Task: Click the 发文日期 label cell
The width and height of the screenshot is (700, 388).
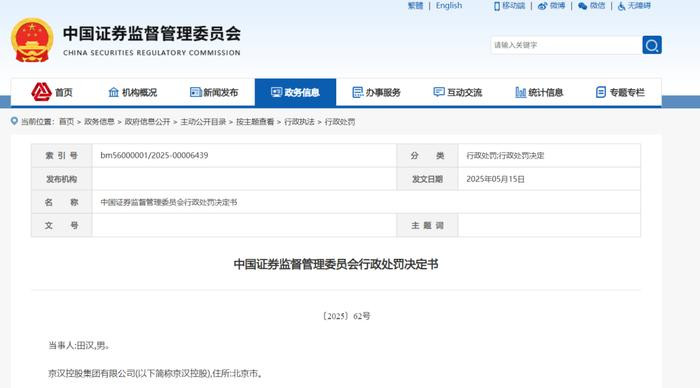Action: coord(427,179)
